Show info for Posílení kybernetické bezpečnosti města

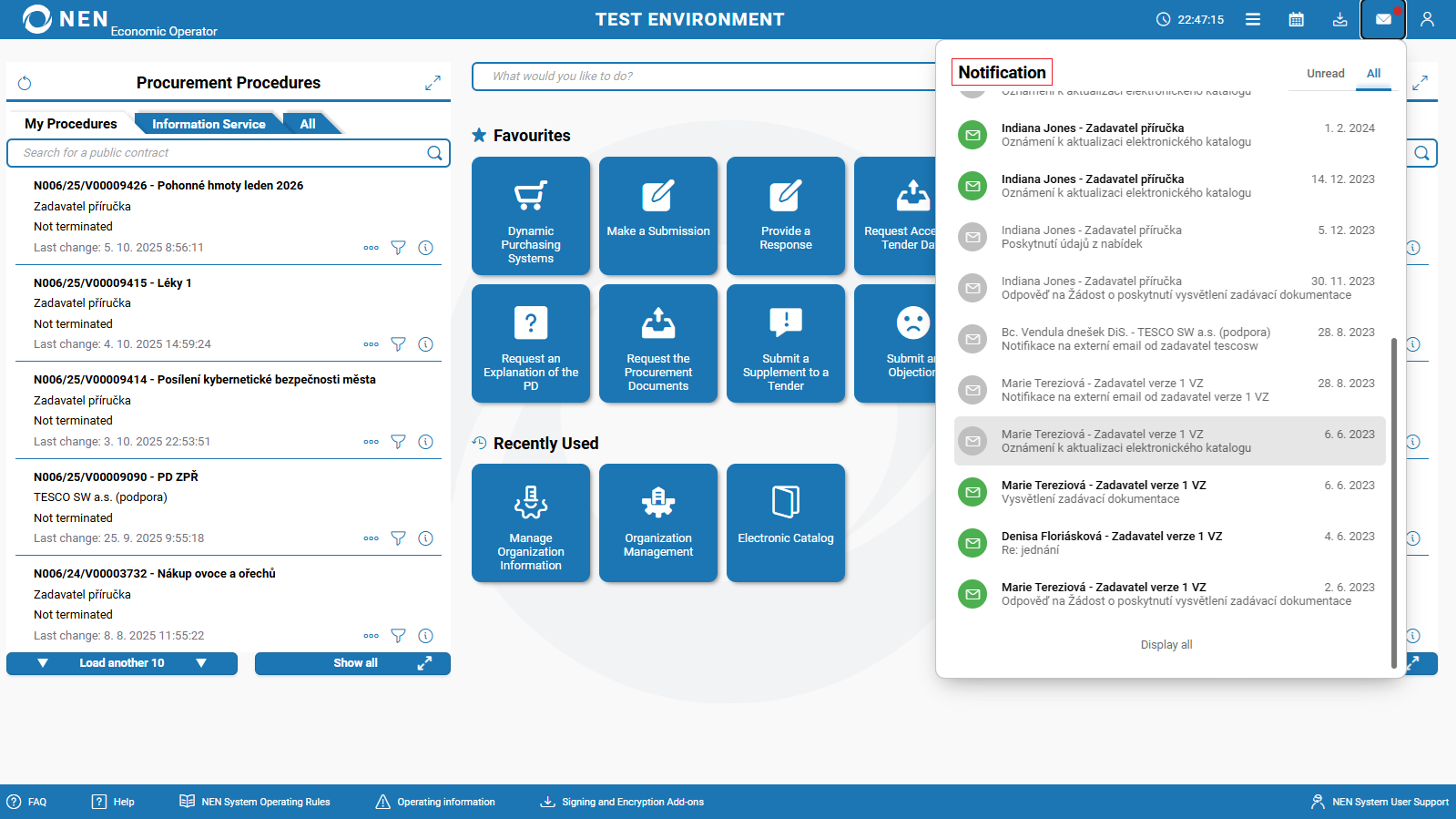click(425, 442)
